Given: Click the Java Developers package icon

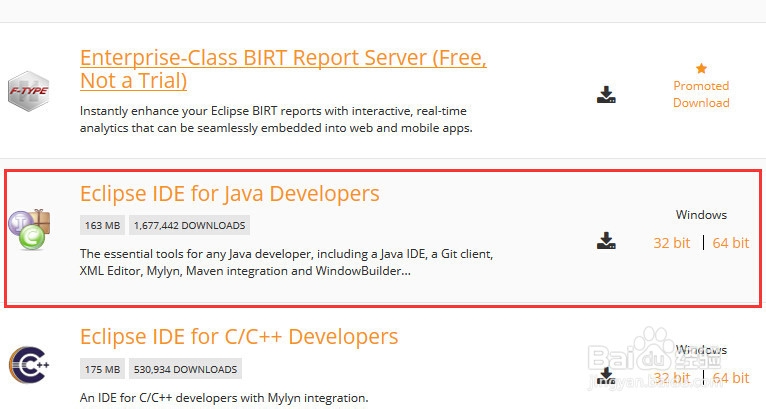Looking at the screenshot, I should click(29, 229).
